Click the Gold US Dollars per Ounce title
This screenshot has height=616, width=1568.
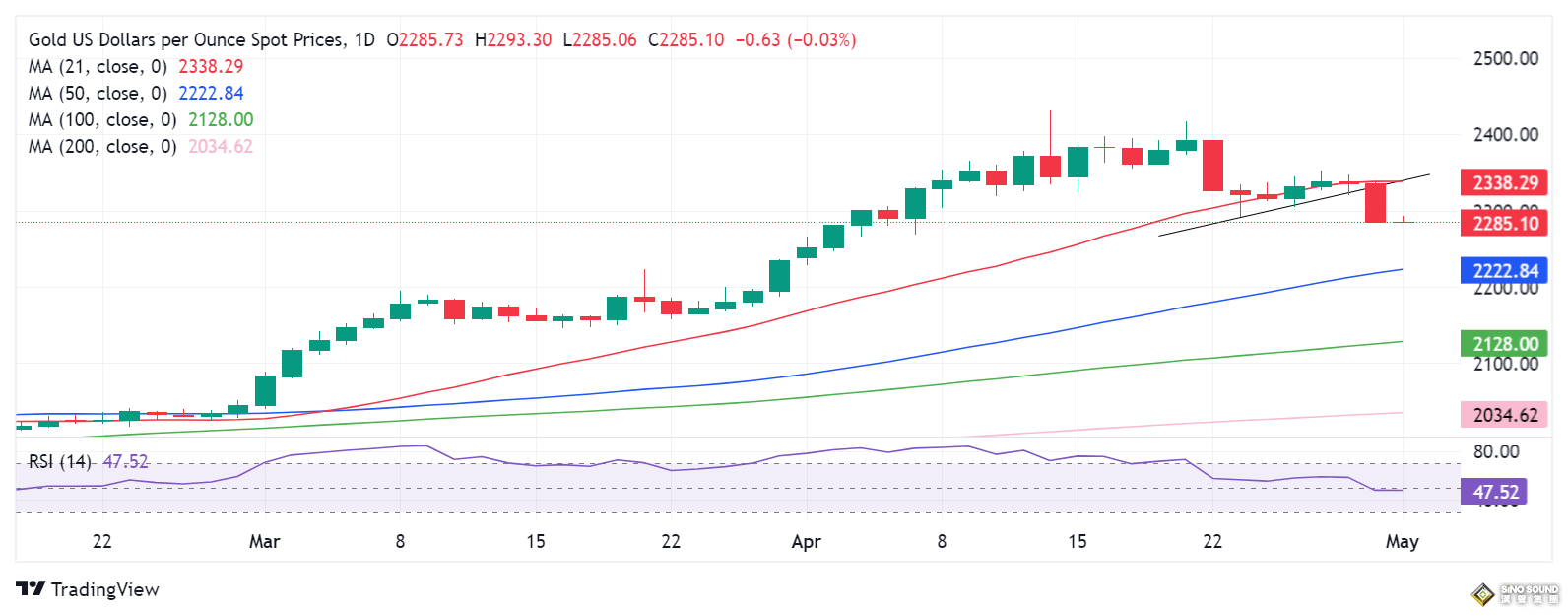[x=186, y=40]
